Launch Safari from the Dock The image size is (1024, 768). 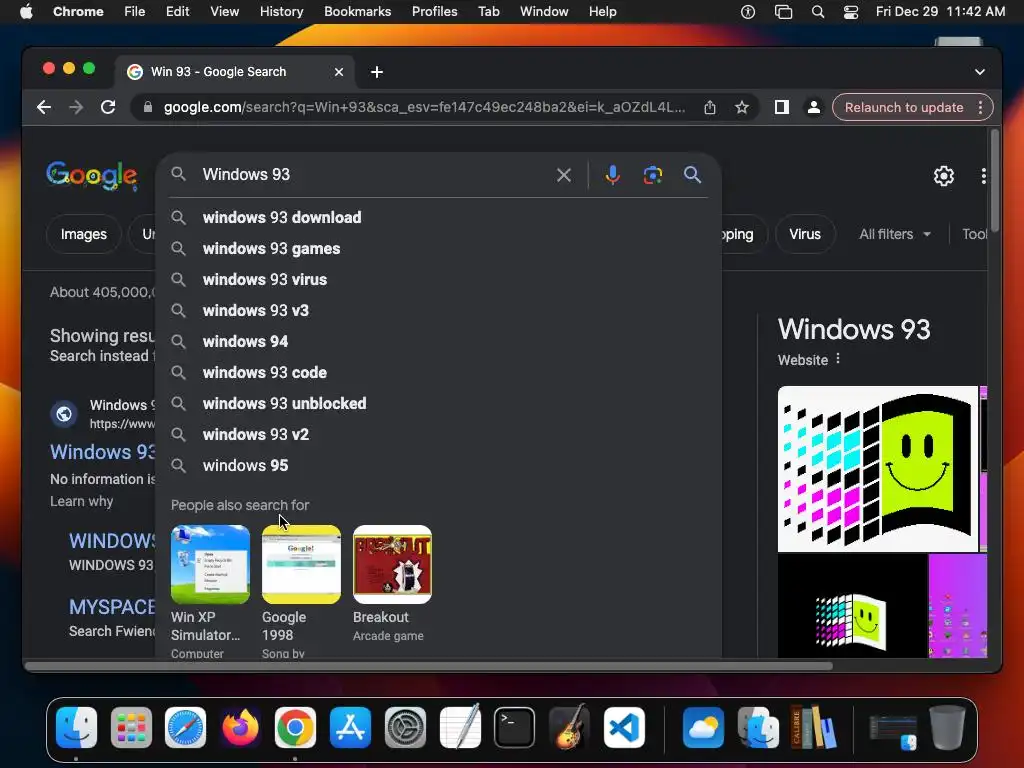185,728
